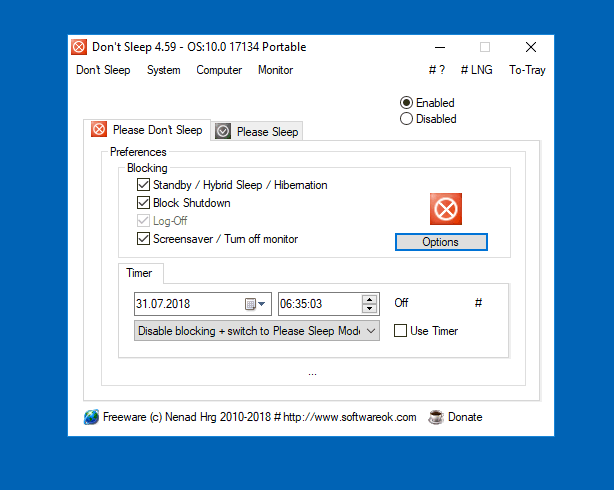
Task: Click the globe icon beside Freeware text
Action: pyautogui.click(x=91, y=417)
